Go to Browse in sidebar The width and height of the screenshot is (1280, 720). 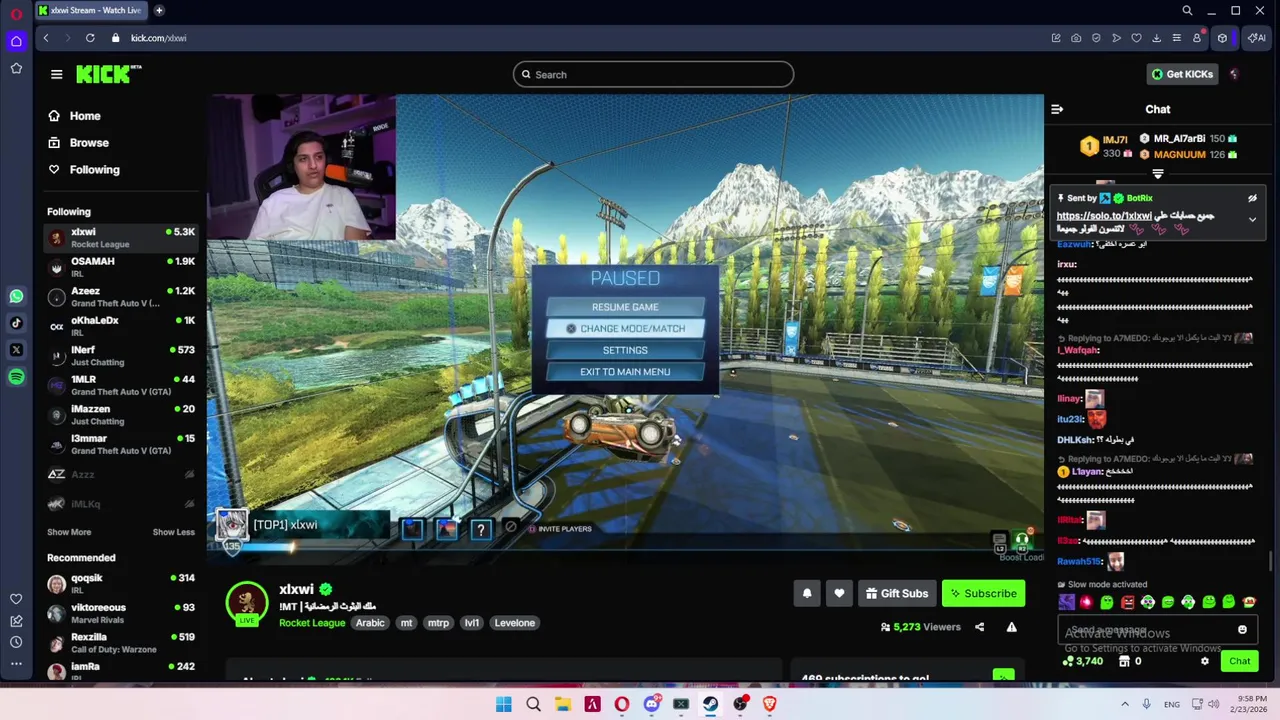click(89, 143)
